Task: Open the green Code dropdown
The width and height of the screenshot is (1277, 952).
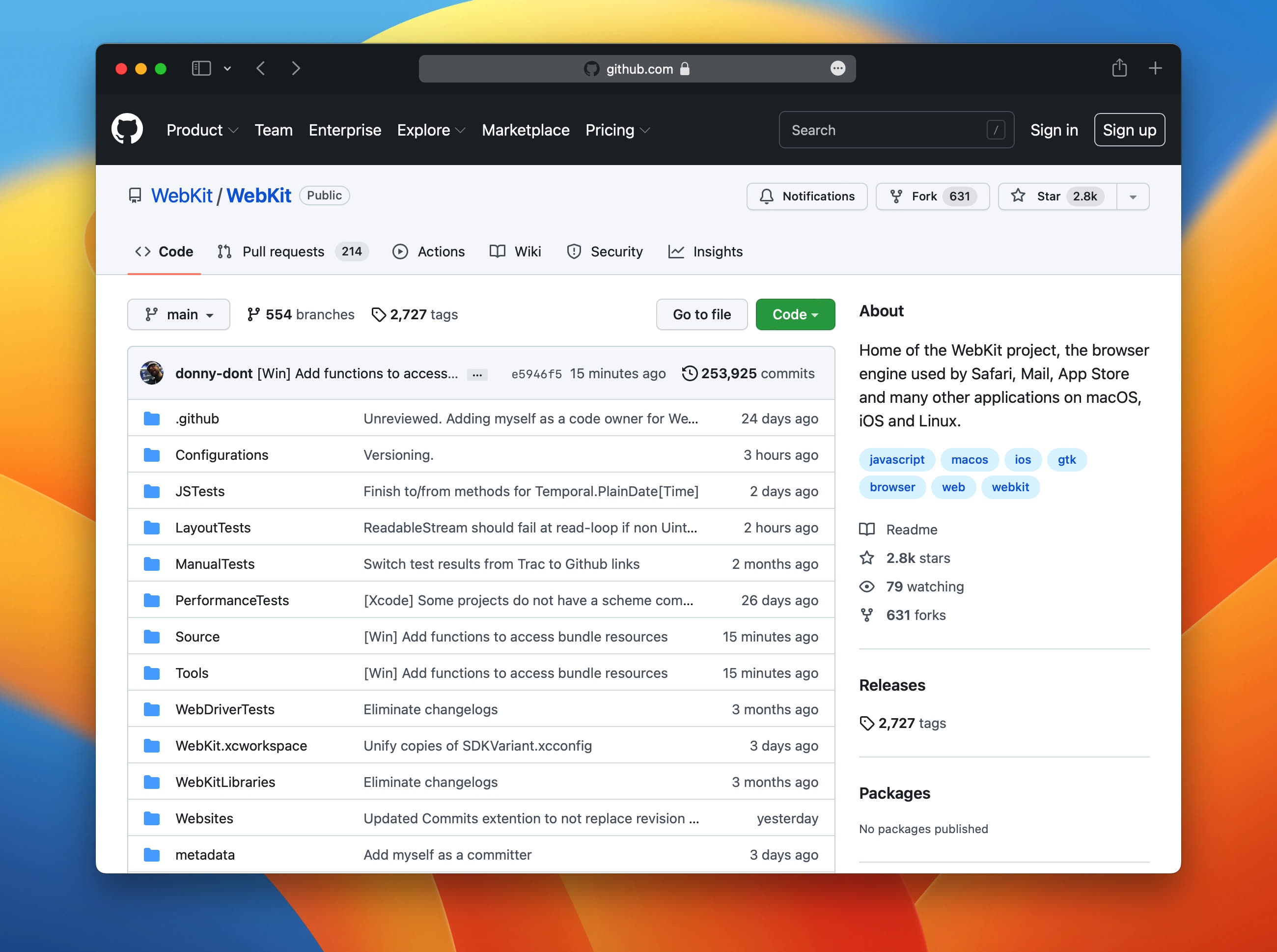Action: tap(795, 315)
